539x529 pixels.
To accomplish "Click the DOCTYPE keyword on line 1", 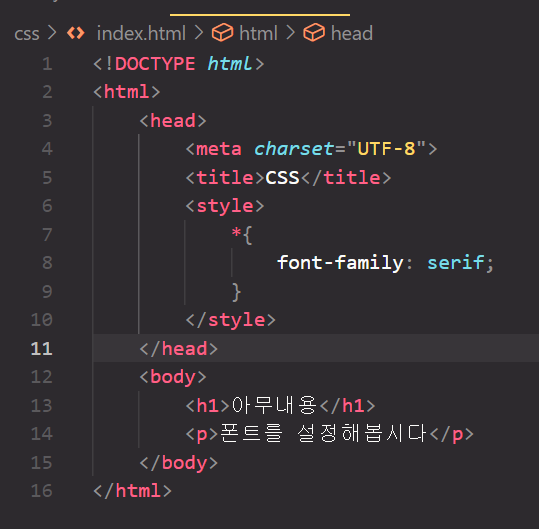I will pos(155,64).
